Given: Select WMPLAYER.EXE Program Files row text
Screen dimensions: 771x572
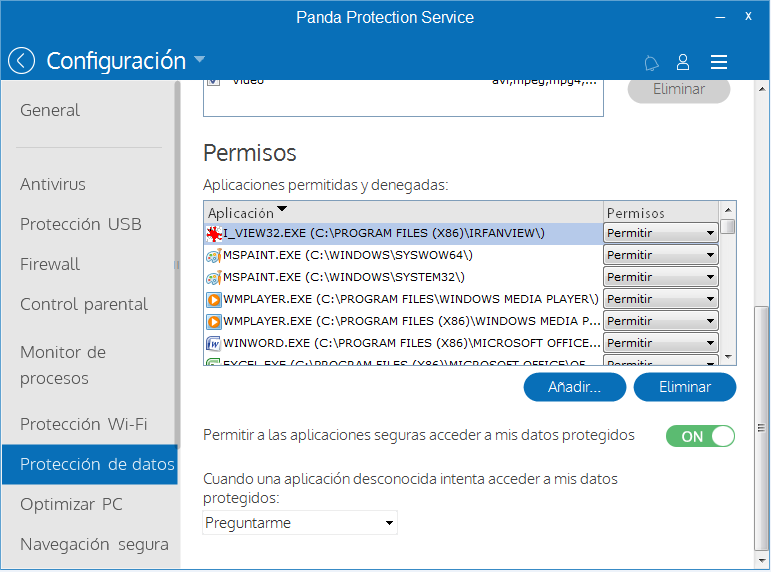Looking at the screenshot, I should point(411,299).
